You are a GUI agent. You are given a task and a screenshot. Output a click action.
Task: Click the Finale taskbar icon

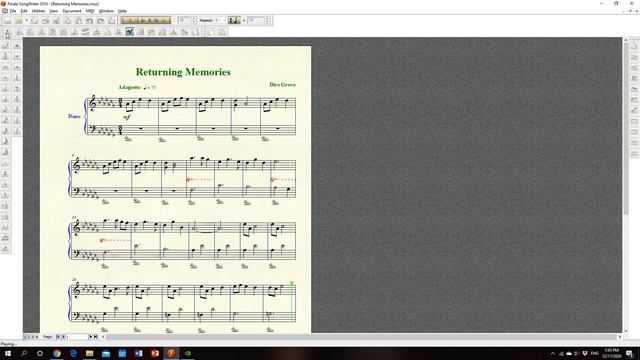coord(171,353)
